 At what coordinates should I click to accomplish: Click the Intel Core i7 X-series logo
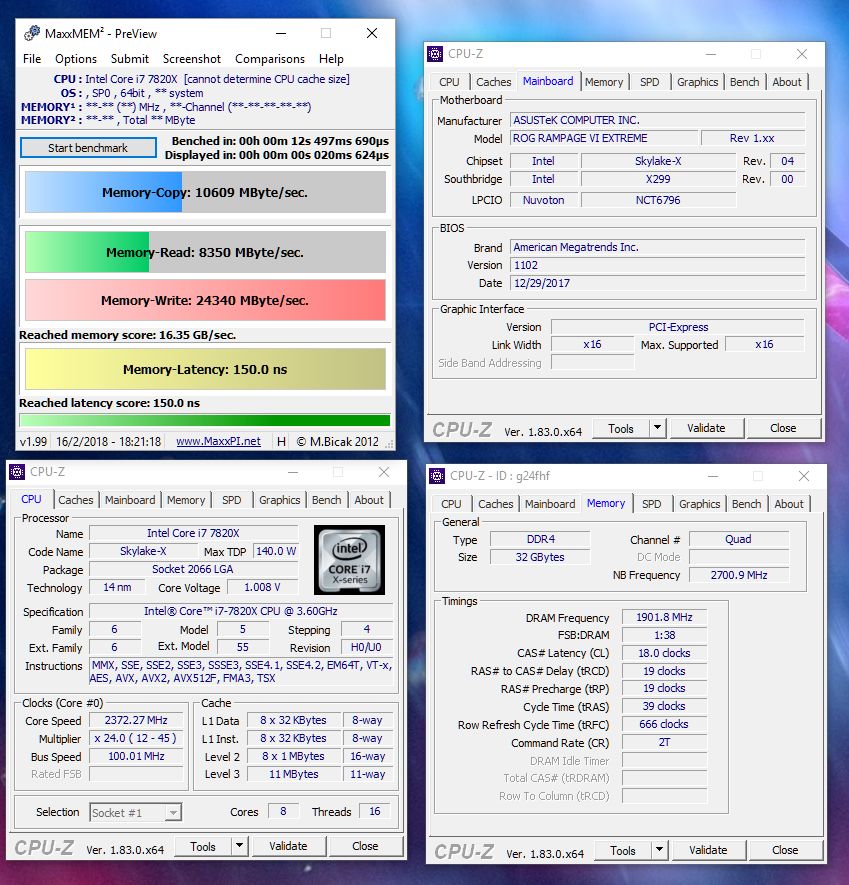coord(349,560)
